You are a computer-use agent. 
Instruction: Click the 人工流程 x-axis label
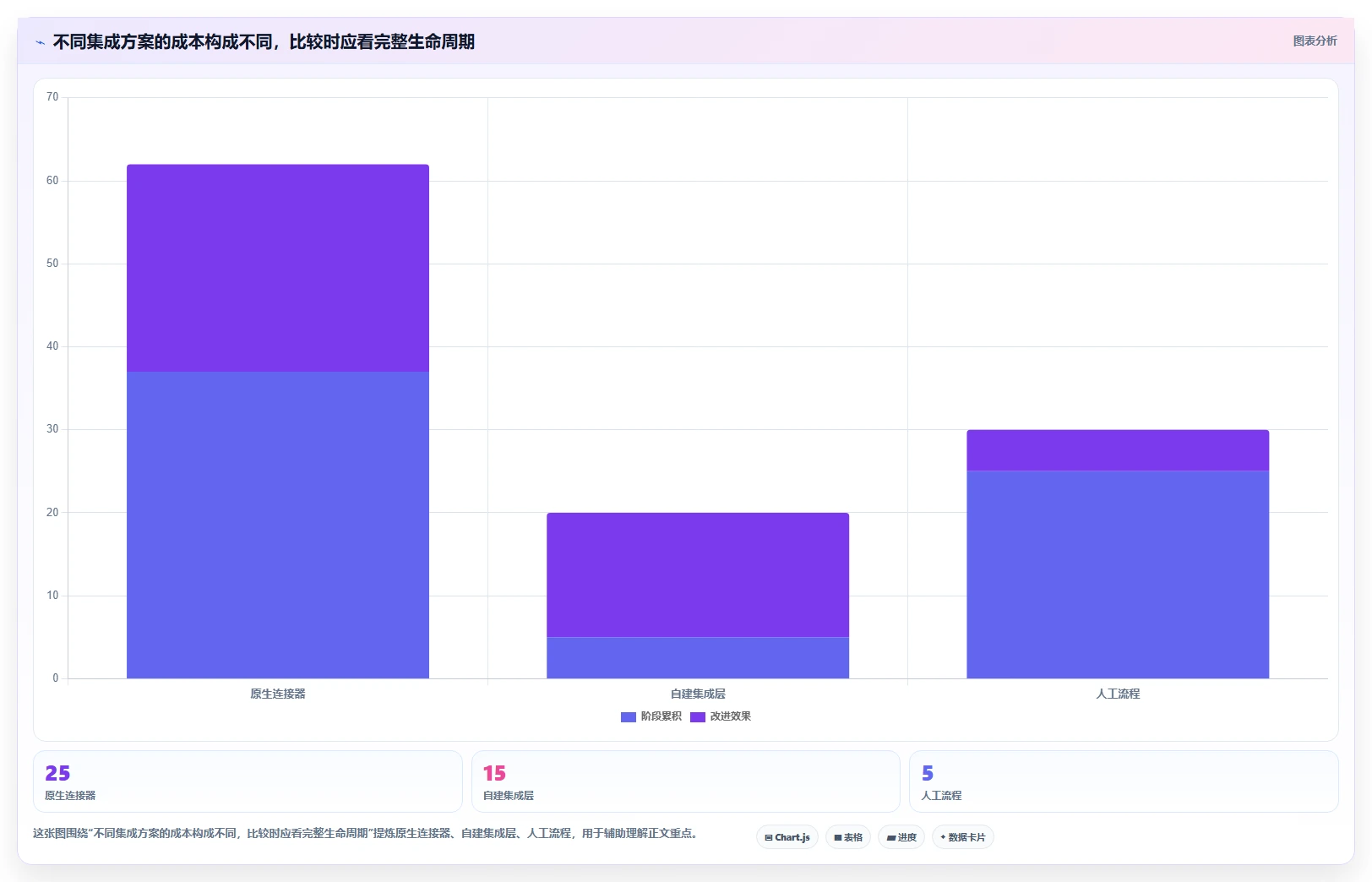1118,694
